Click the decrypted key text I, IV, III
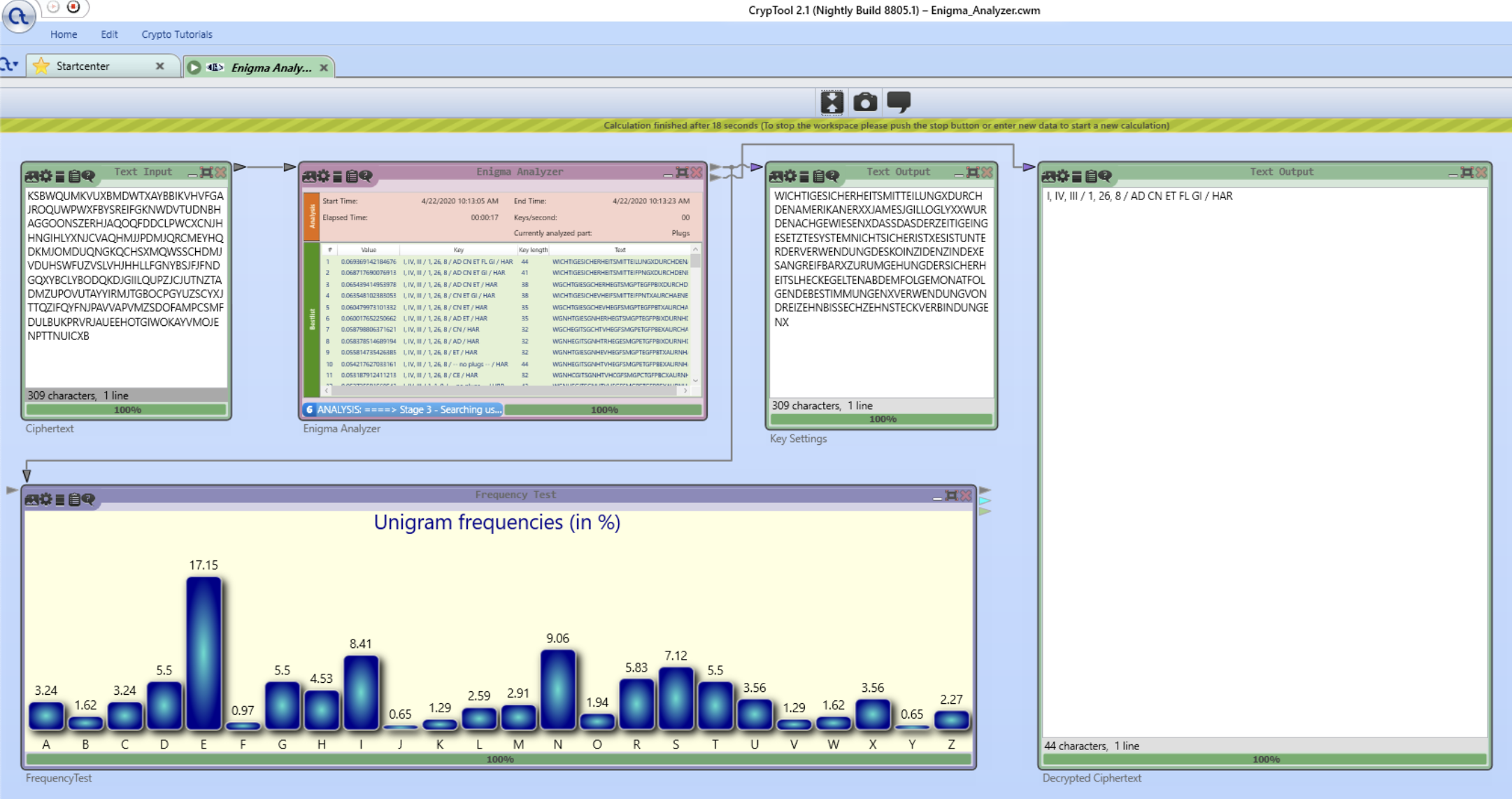1512x799 pixels. click(1139, 196)
